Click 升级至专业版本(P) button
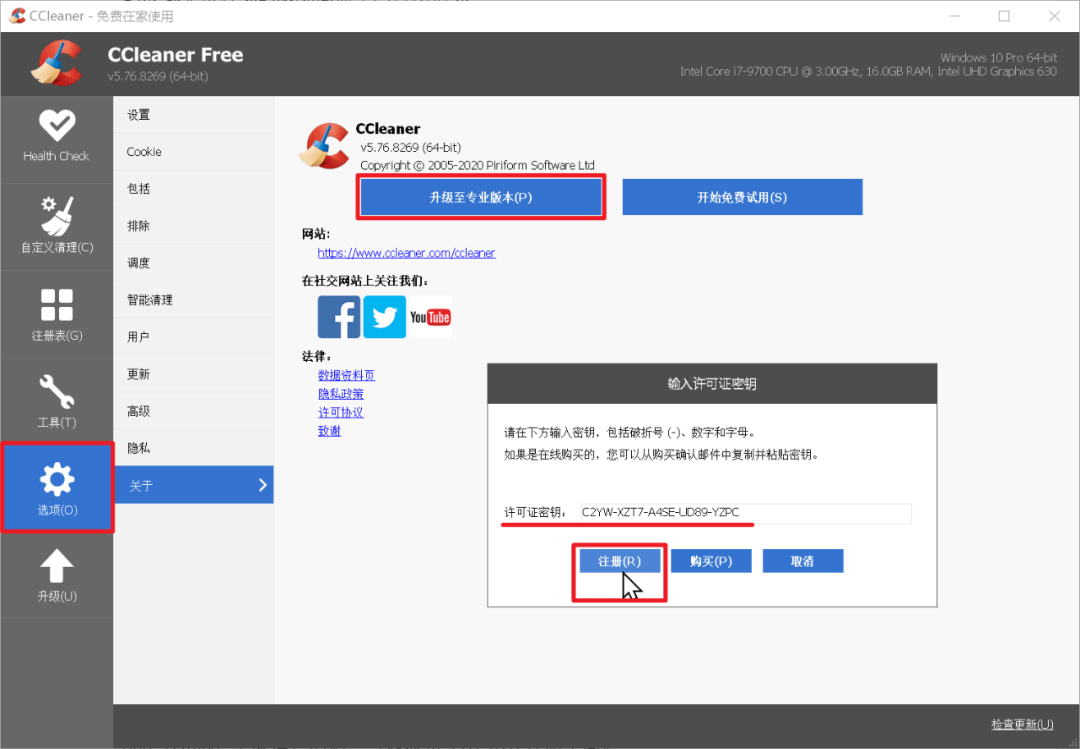1080x749 pixels. [x=481, y=196]
